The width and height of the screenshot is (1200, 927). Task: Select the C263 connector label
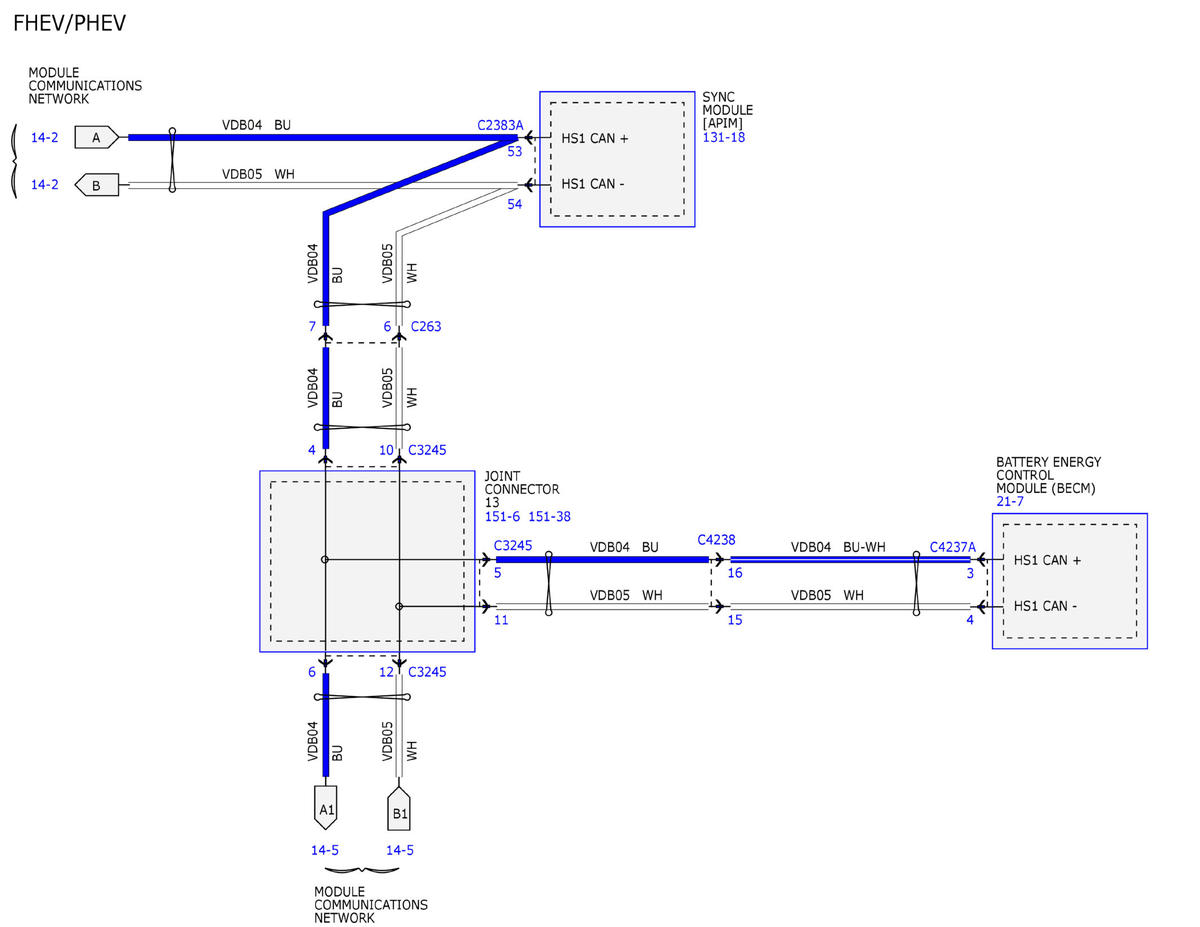[x=425, y=327]
